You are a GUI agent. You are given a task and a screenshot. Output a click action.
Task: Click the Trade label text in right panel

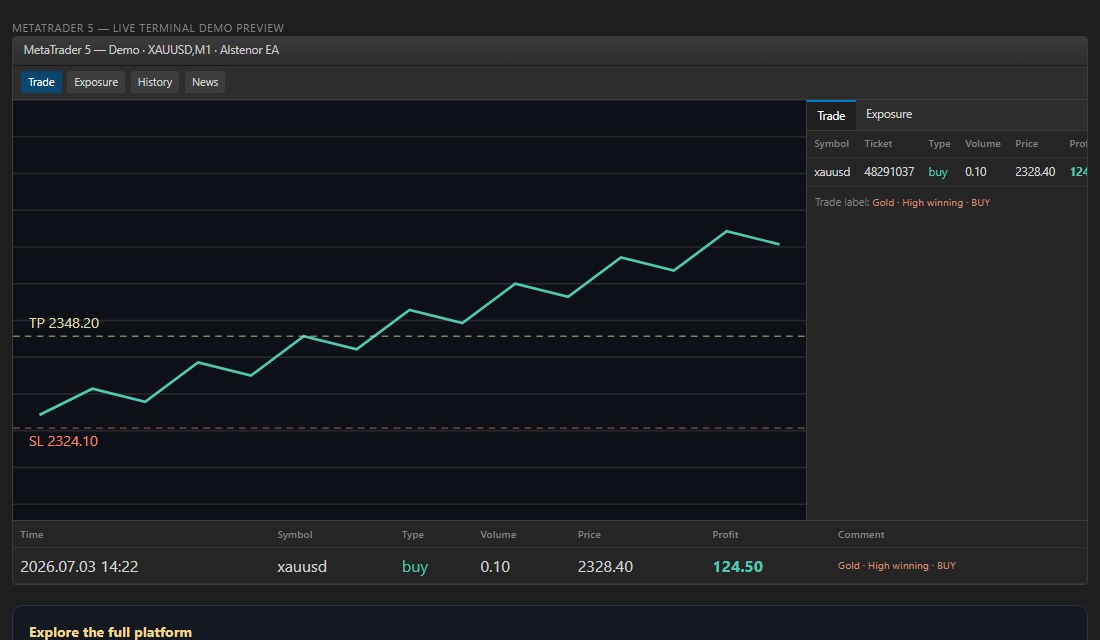pyautogui.click(x=902, y=203)
